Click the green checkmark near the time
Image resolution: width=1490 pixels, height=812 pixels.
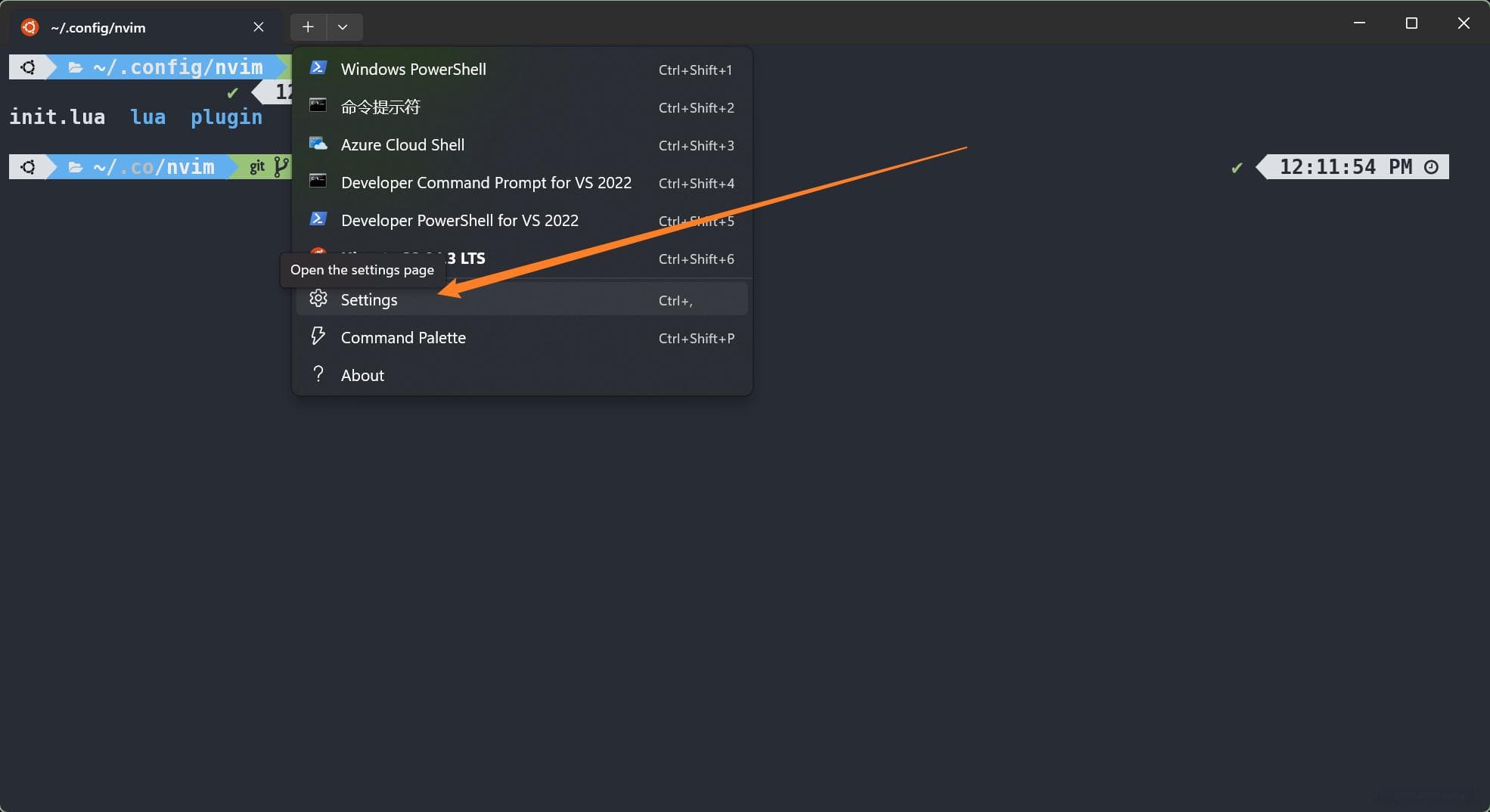tap(1237, 168)
